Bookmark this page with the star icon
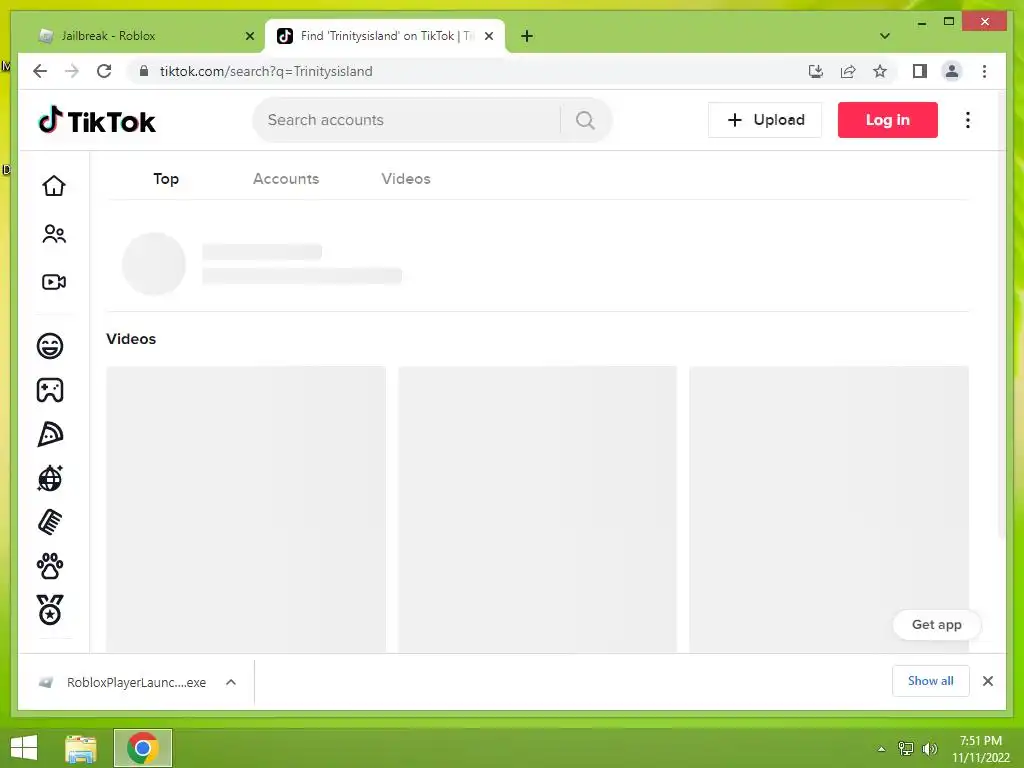 (x=880, y=71)
